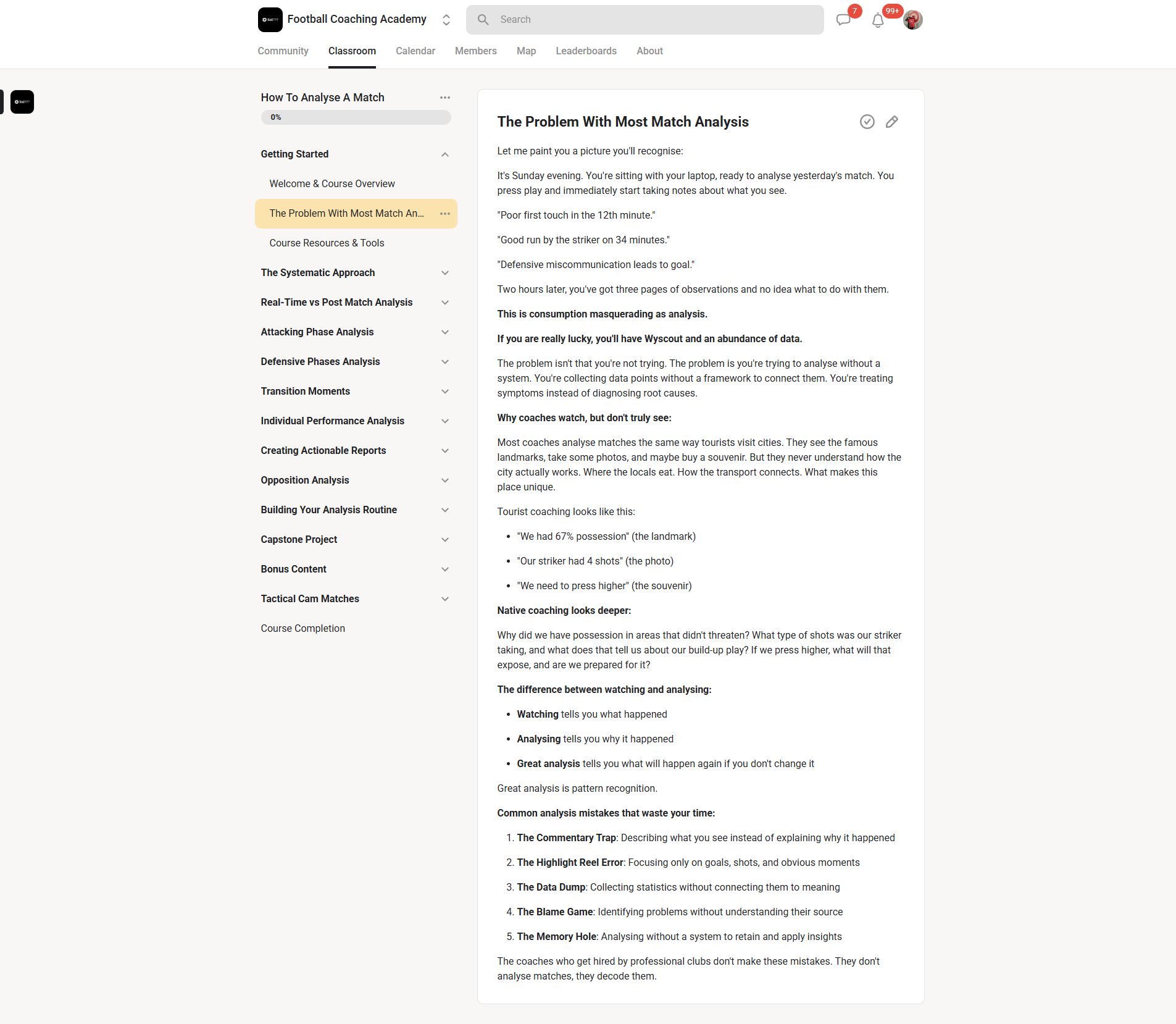Open options for the highlighted lesson
The image size is (1176, 1024).
pyautogui.click(x=444, y=214)
